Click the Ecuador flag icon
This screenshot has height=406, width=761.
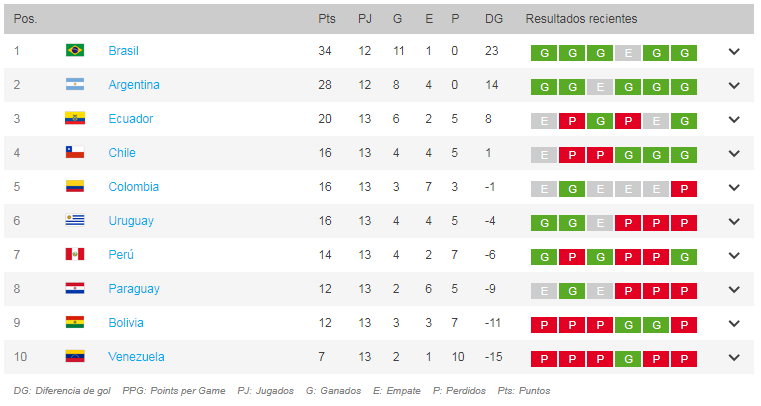pyautogui.click(x=74, y=119)
